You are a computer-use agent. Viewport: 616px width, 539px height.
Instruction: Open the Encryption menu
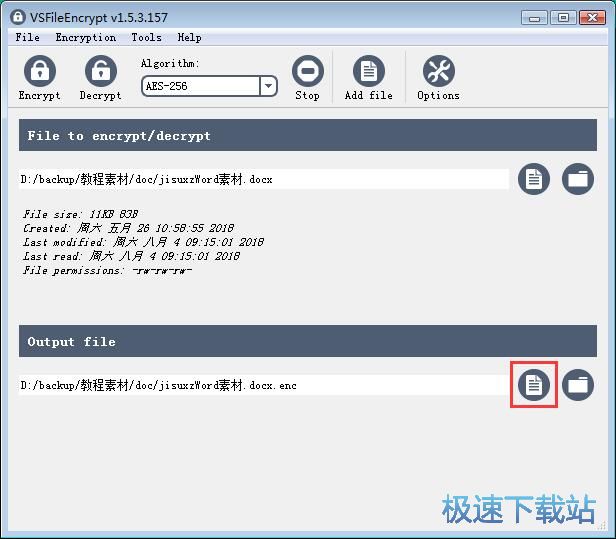point(86,37)
